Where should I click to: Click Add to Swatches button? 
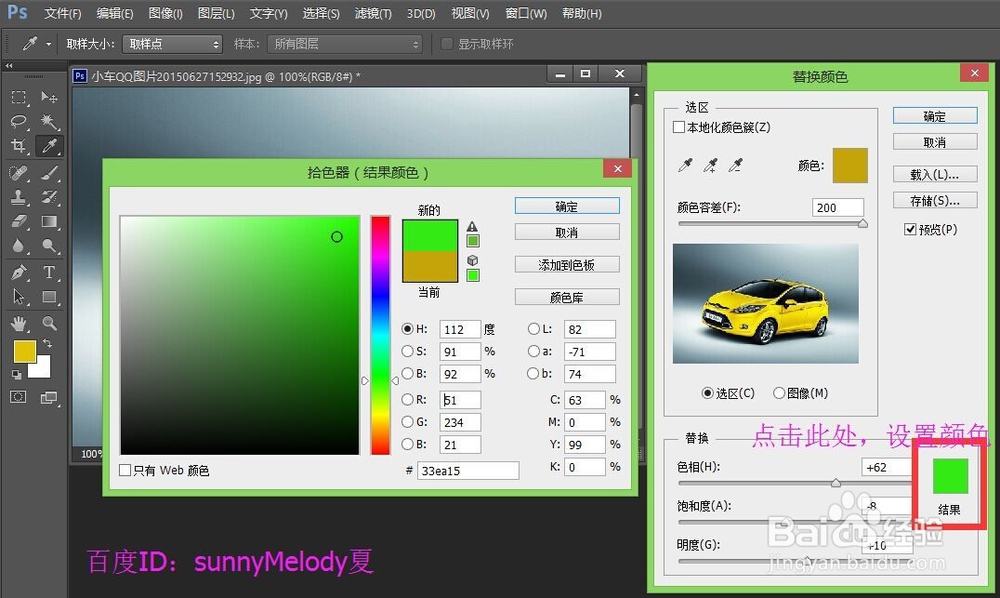(567, 265)
